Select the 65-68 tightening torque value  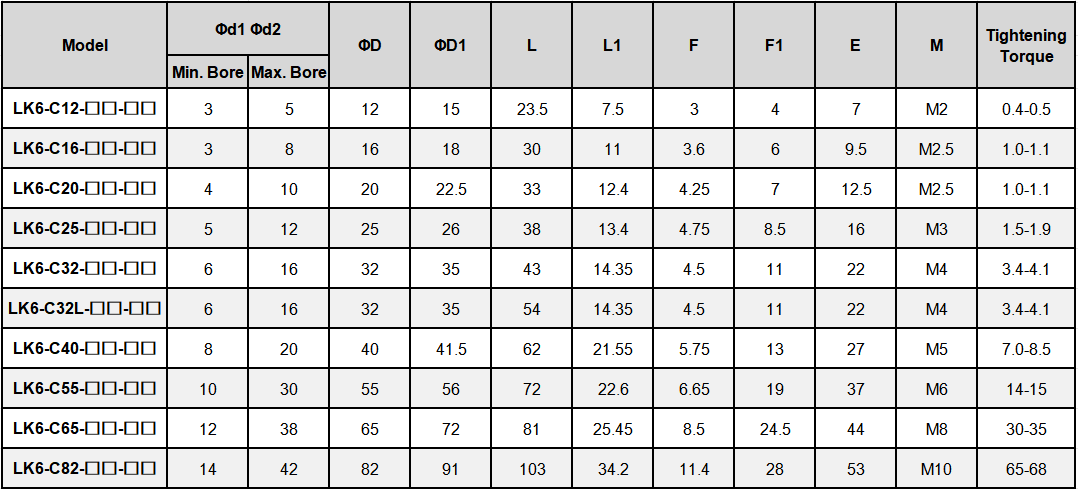pos(1026,469)
